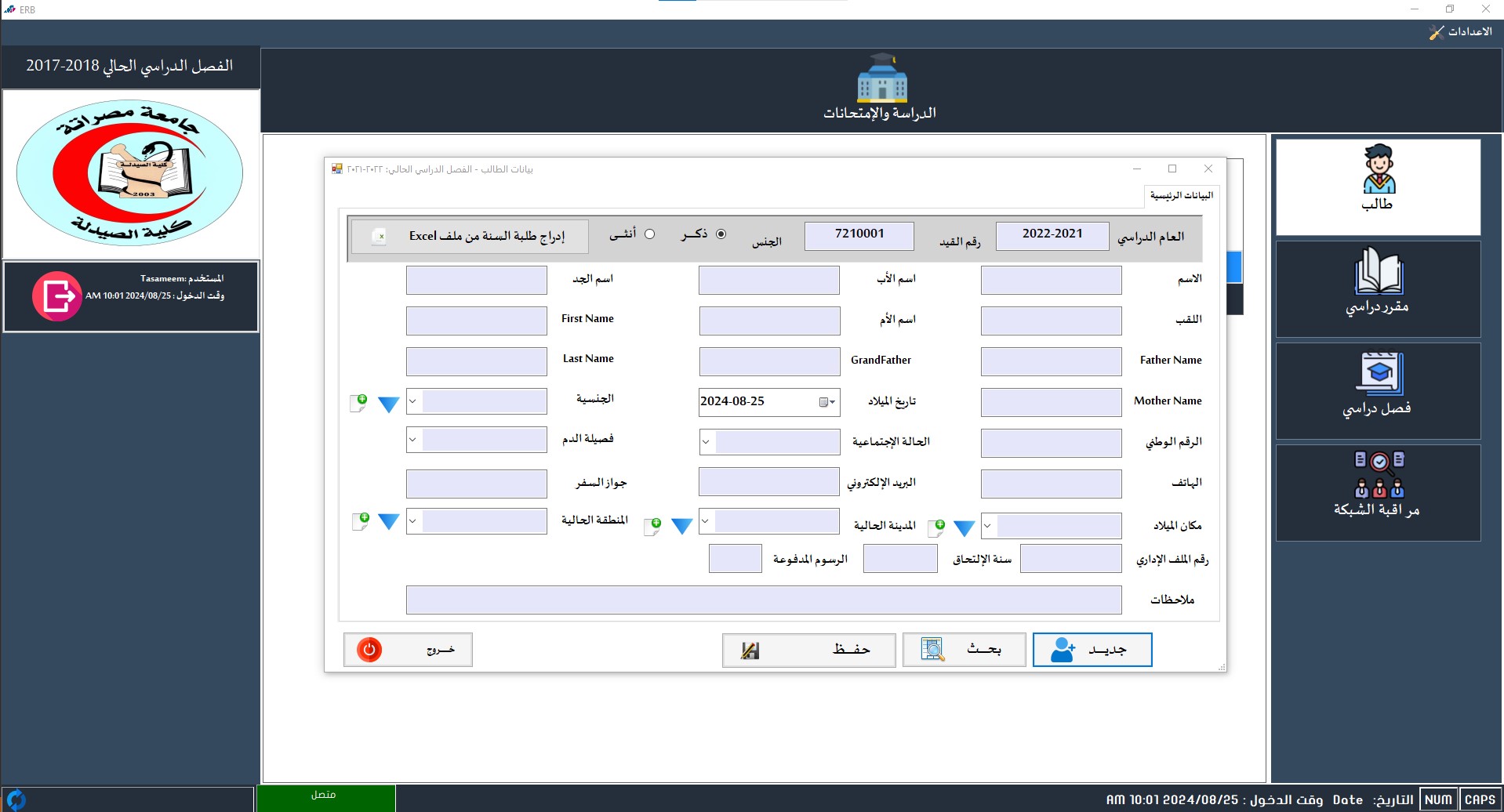Click the البريد الإلكتروني email field

click(769, 482)
